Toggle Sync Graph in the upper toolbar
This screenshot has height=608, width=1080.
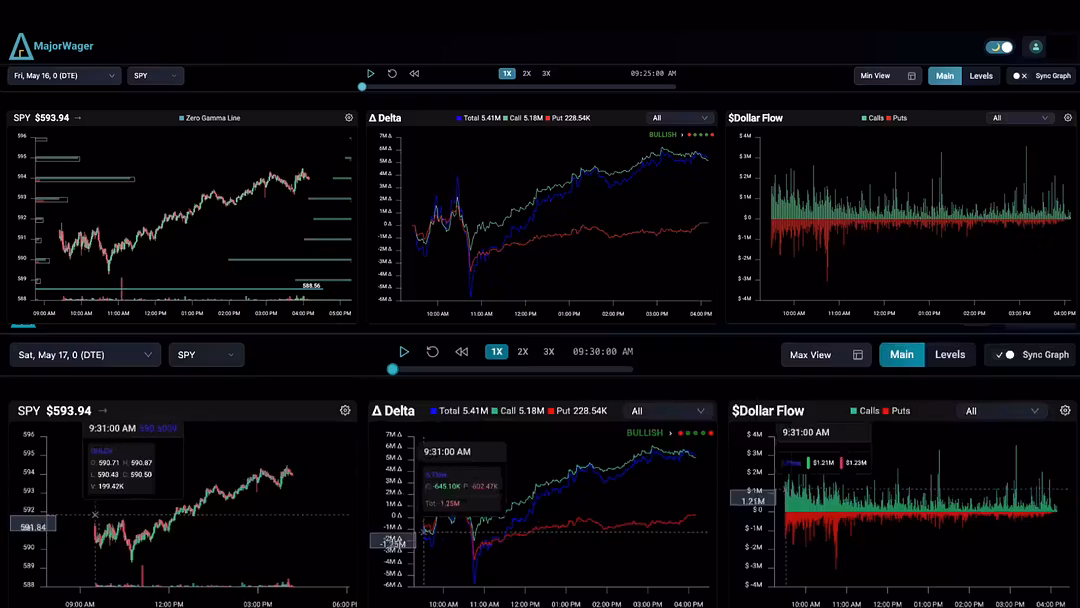pos(1019,76)
